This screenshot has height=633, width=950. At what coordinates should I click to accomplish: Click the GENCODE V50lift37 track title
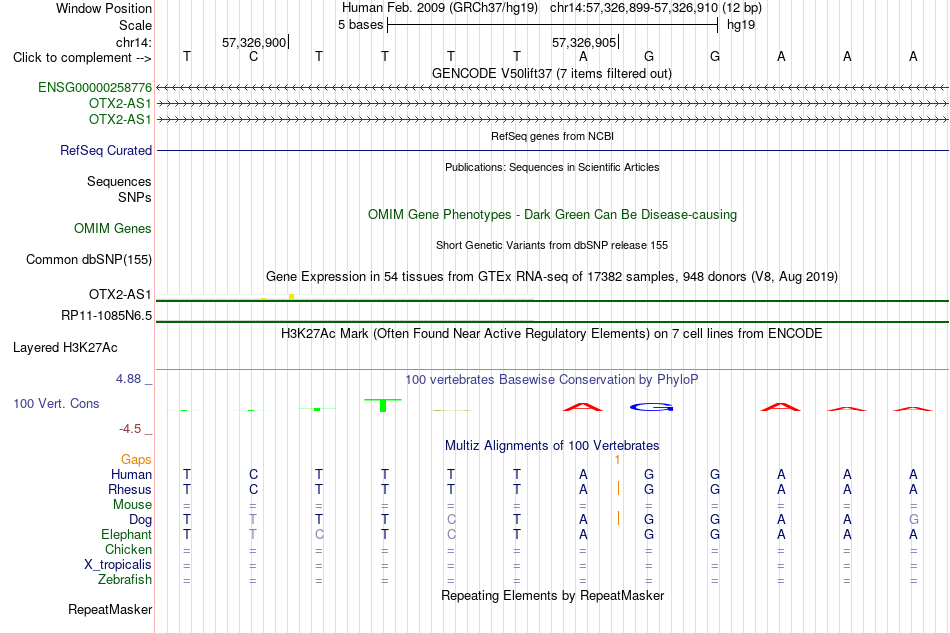(x=552, y=73)
